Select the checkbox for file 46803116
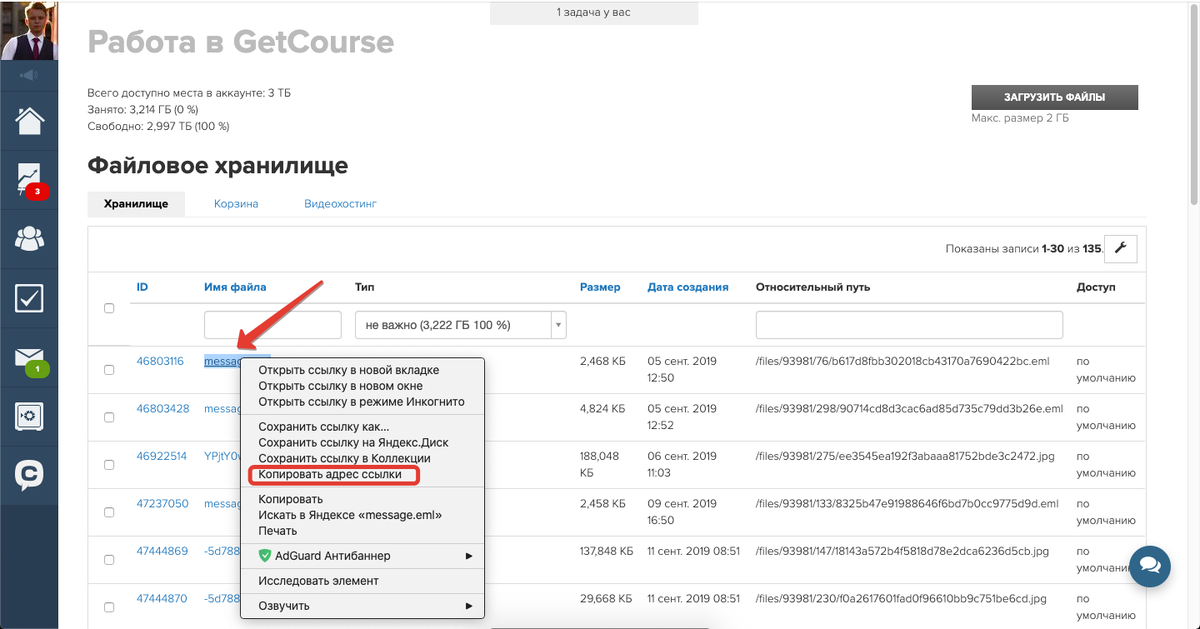The image size is (1200, 629). [109, 370]
